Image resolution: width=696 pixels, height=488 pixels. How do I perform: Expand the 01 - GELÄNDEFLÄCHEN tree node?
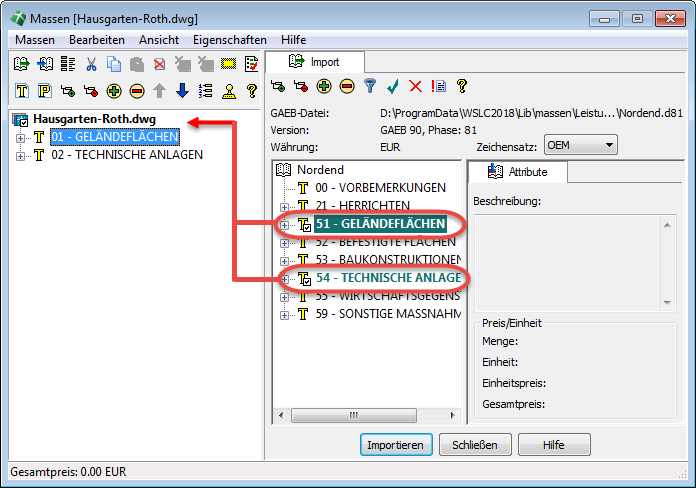20,137
